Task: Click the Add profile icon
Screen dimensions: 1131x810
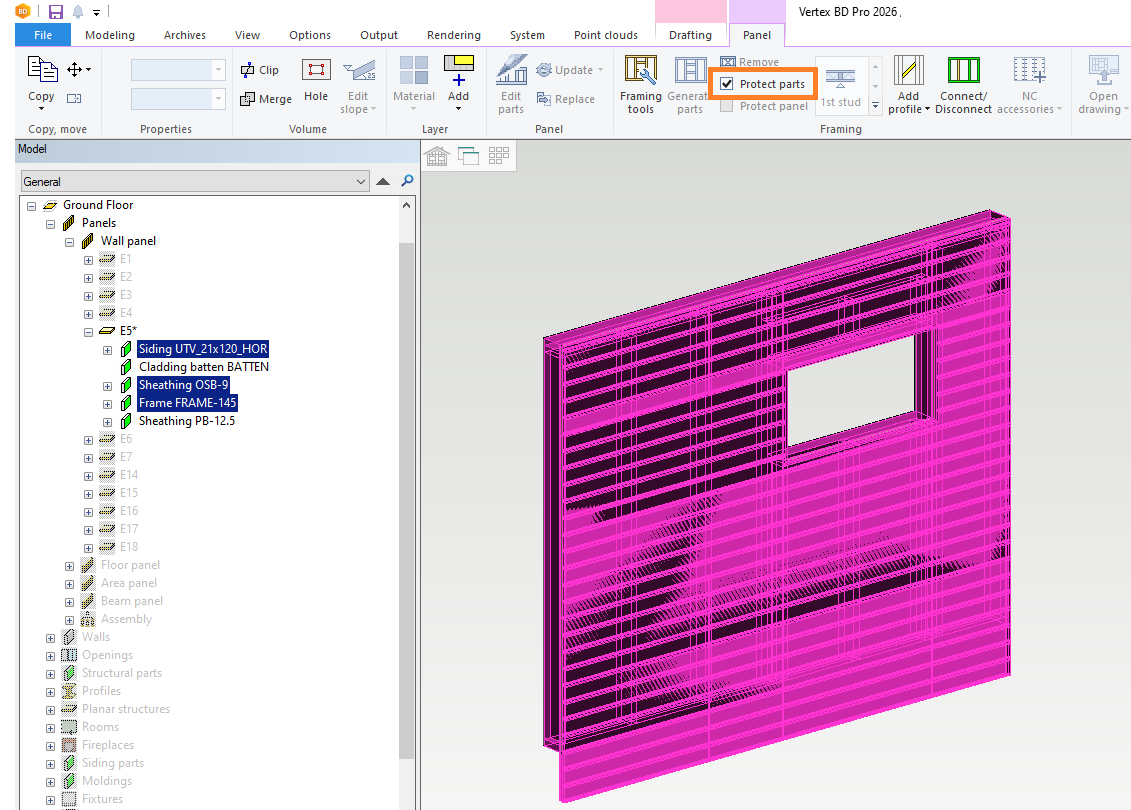Action: [908, 72]
